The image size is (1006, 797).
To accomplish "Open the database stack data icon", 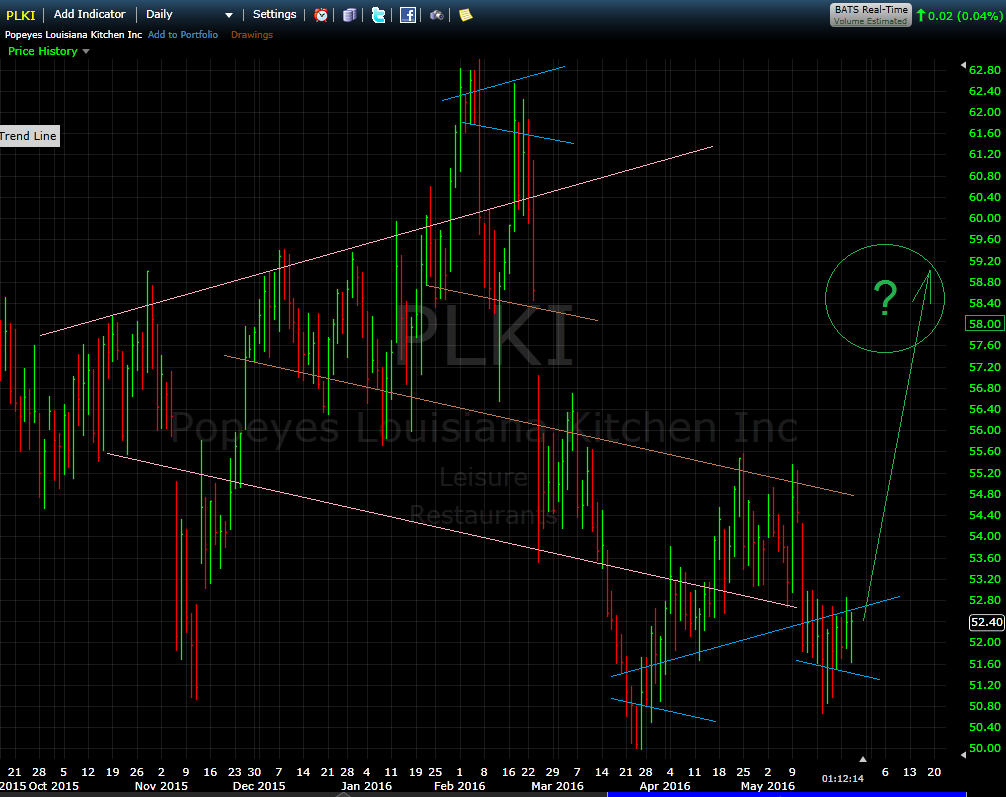I will tap(350, 15).
